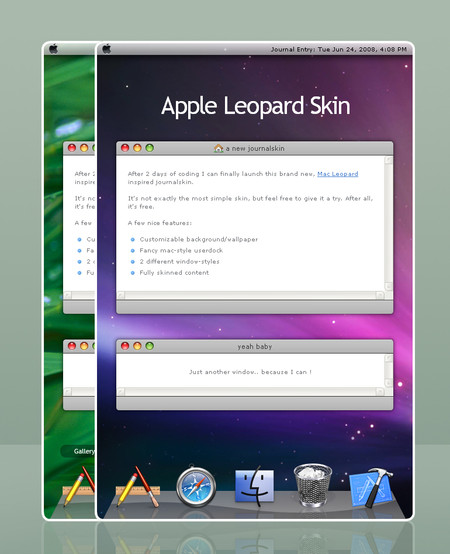Open the Trash in the dock
450x554 pixels.
(x=313, y=485)
